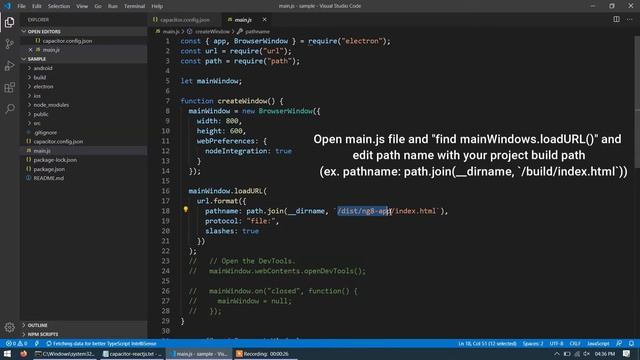Screen dimensions: 640x360
Task: Switch to the capacitor-reactjs.txt taskbar window
Action: pyautogui.click(x=132, y=354)
